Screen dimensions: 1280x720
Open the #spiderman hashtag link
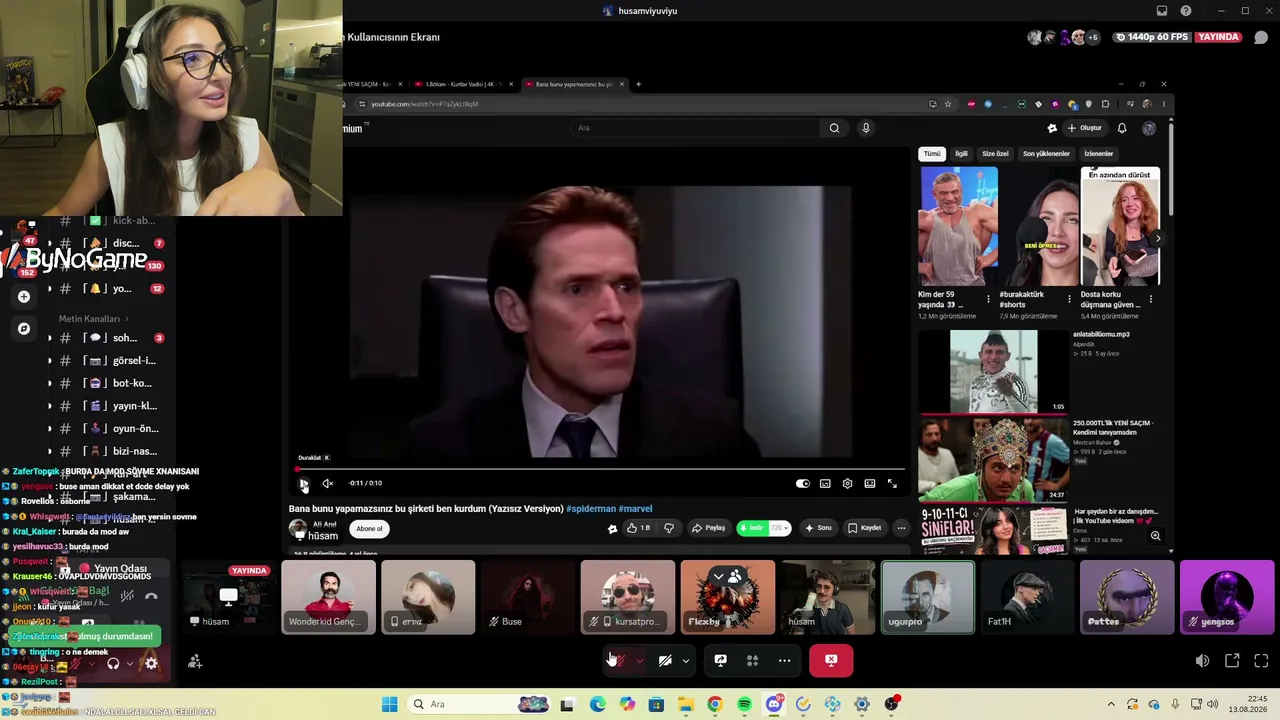[x=590, y=509]
